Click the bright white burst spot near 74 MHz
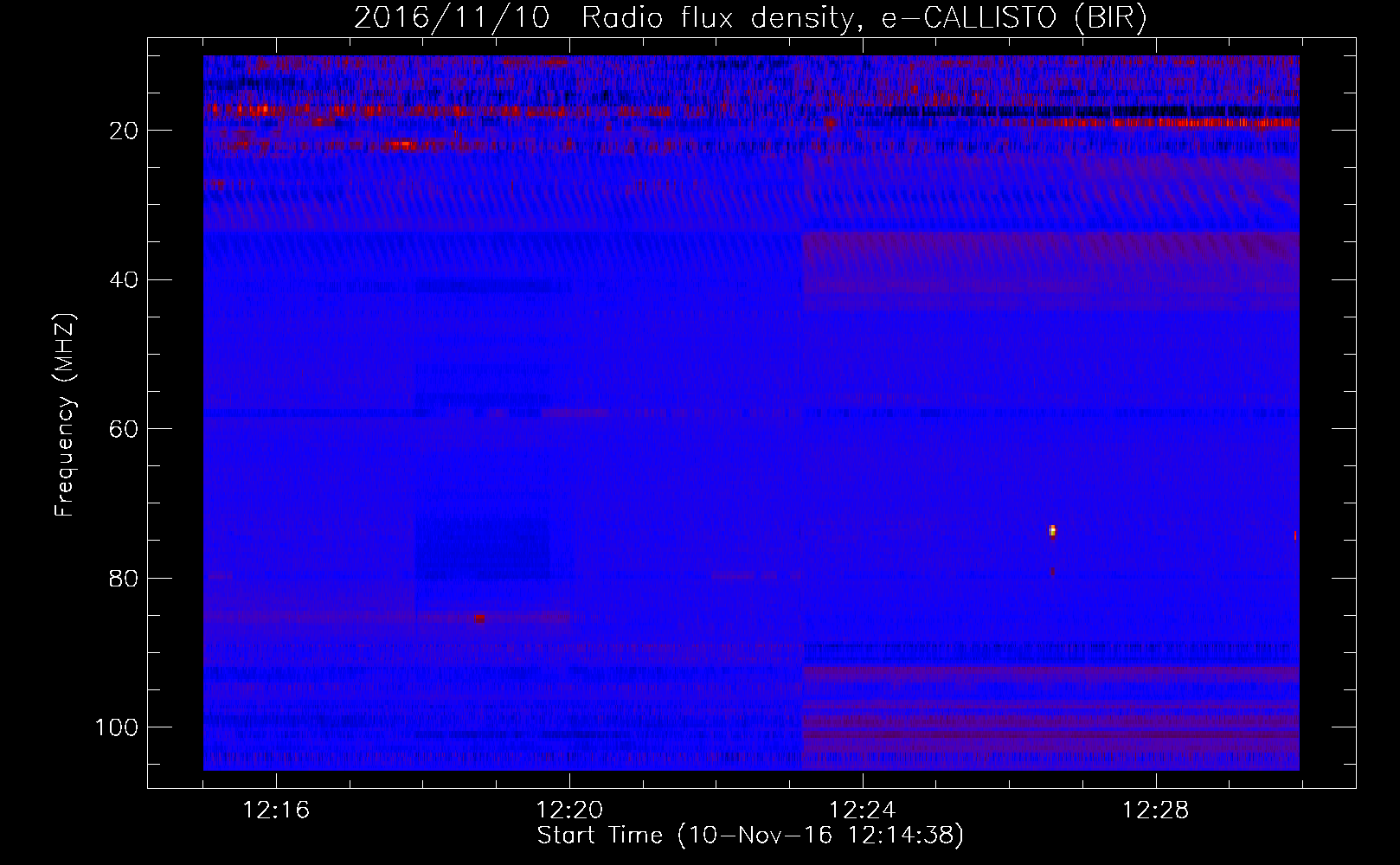This screenshot has height=865, width=1400. click(x=1052, y=530)
